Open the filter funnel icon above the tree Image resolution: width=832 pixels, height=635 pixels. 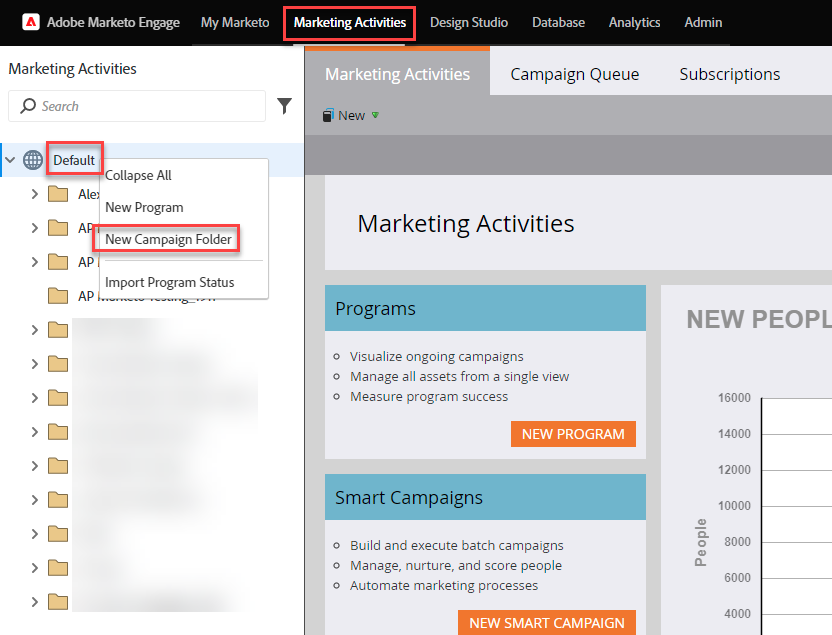285,105
